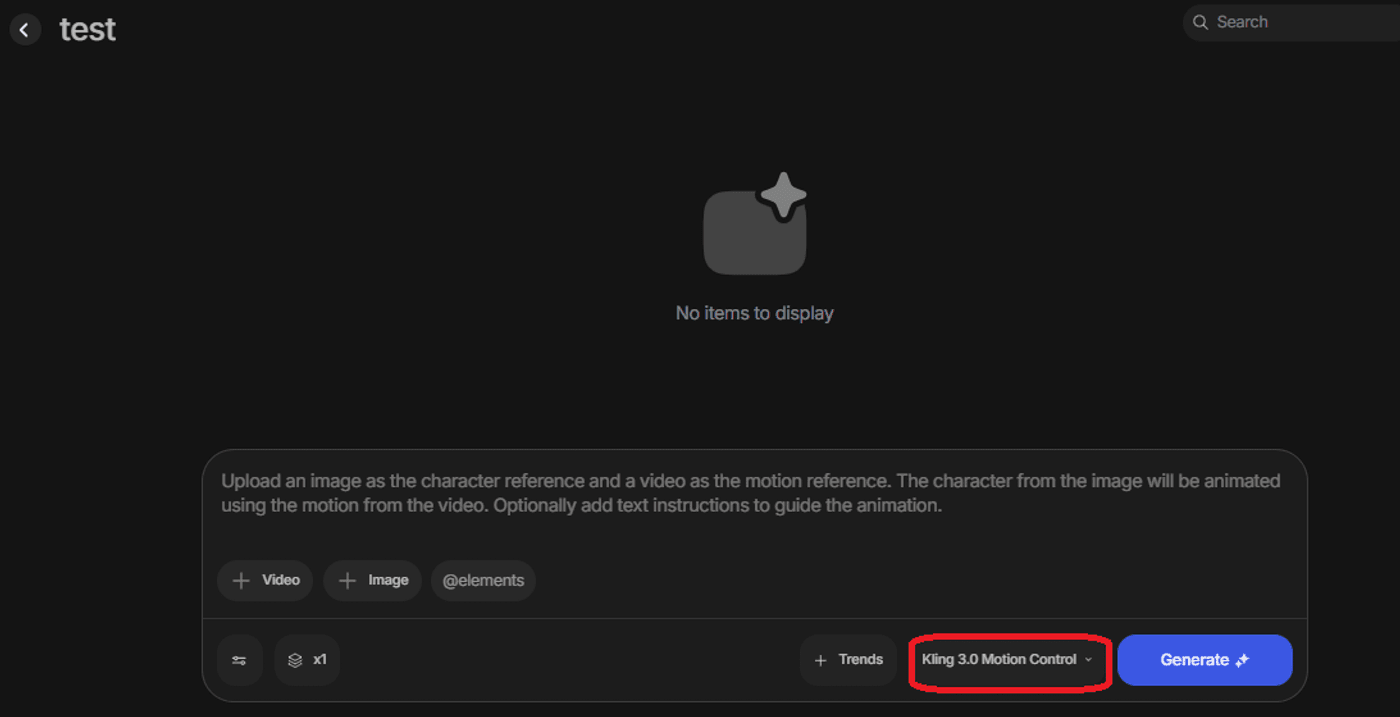The height and width of the screenshot is (717, 1400).
Task: Select the @elements chip
Action: pyautogui.click(x=483, y=581)
